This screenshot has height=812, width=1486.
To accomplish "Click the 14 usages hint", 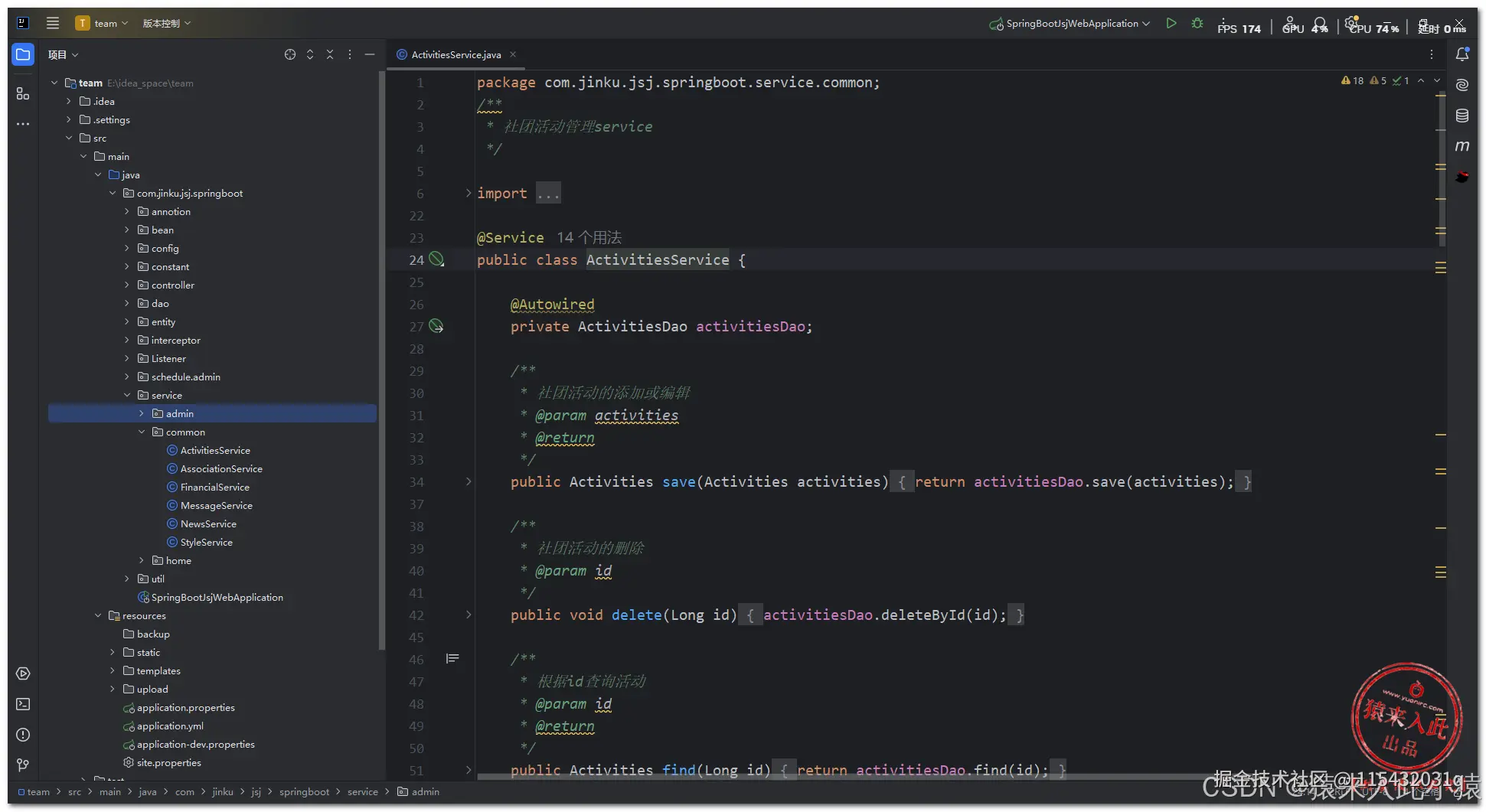I will 589,237.
